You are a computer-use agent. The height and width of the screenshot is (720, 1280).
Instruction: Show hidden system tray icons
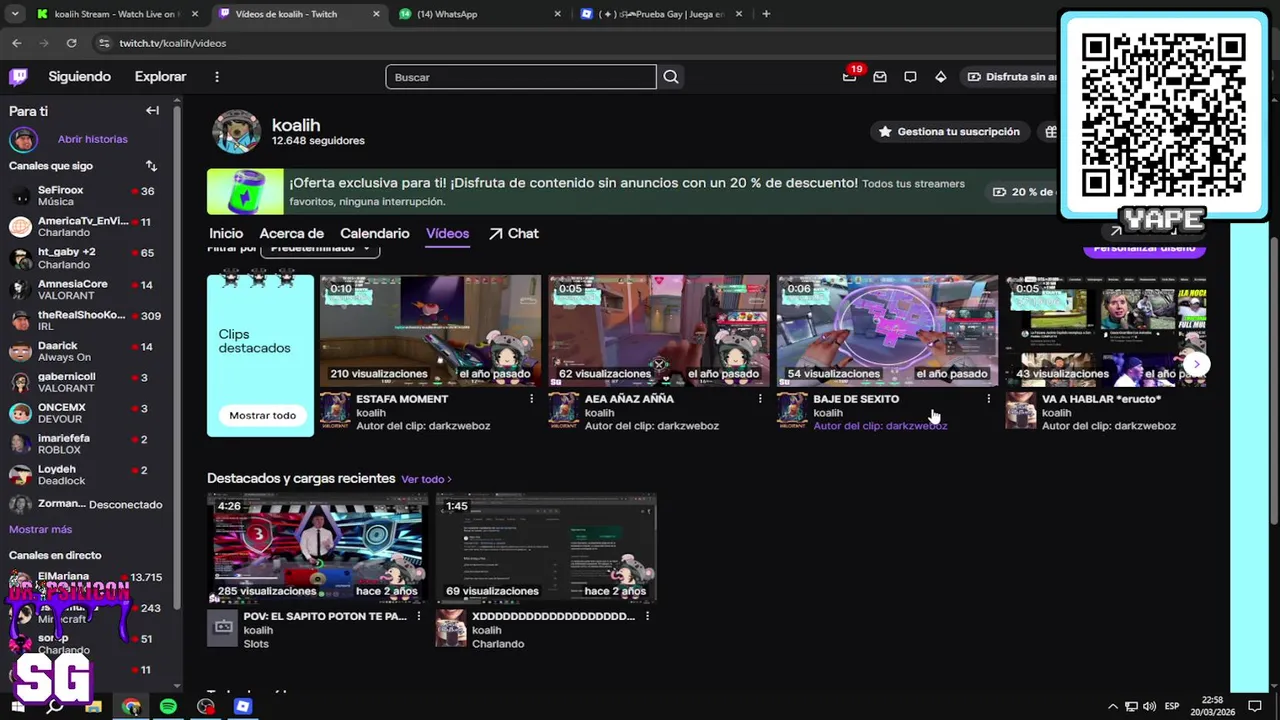tap(1114, 706)
